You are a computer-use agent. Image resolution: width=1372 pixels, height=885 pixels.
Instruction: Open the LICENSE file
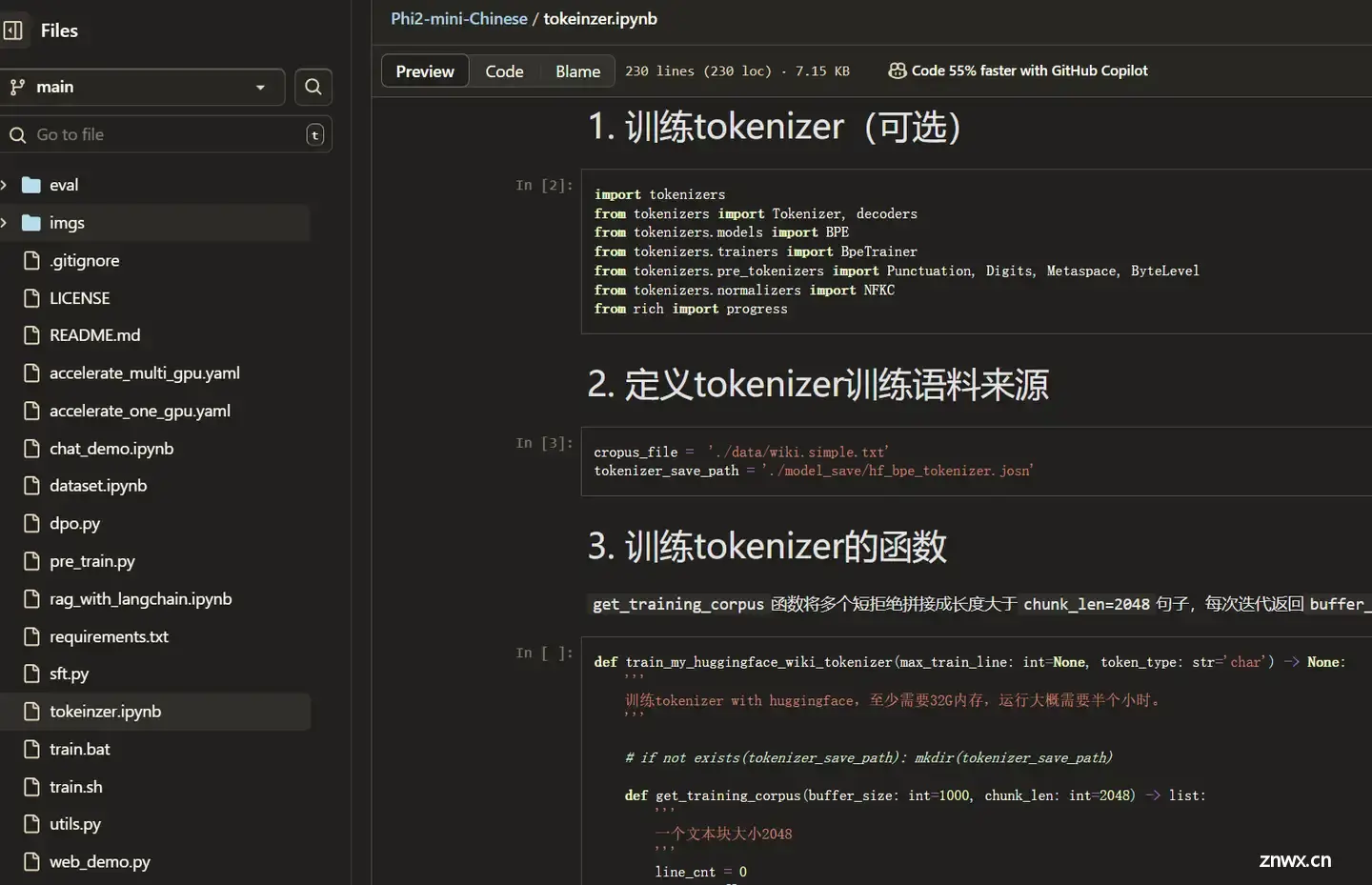pos(80,298)
